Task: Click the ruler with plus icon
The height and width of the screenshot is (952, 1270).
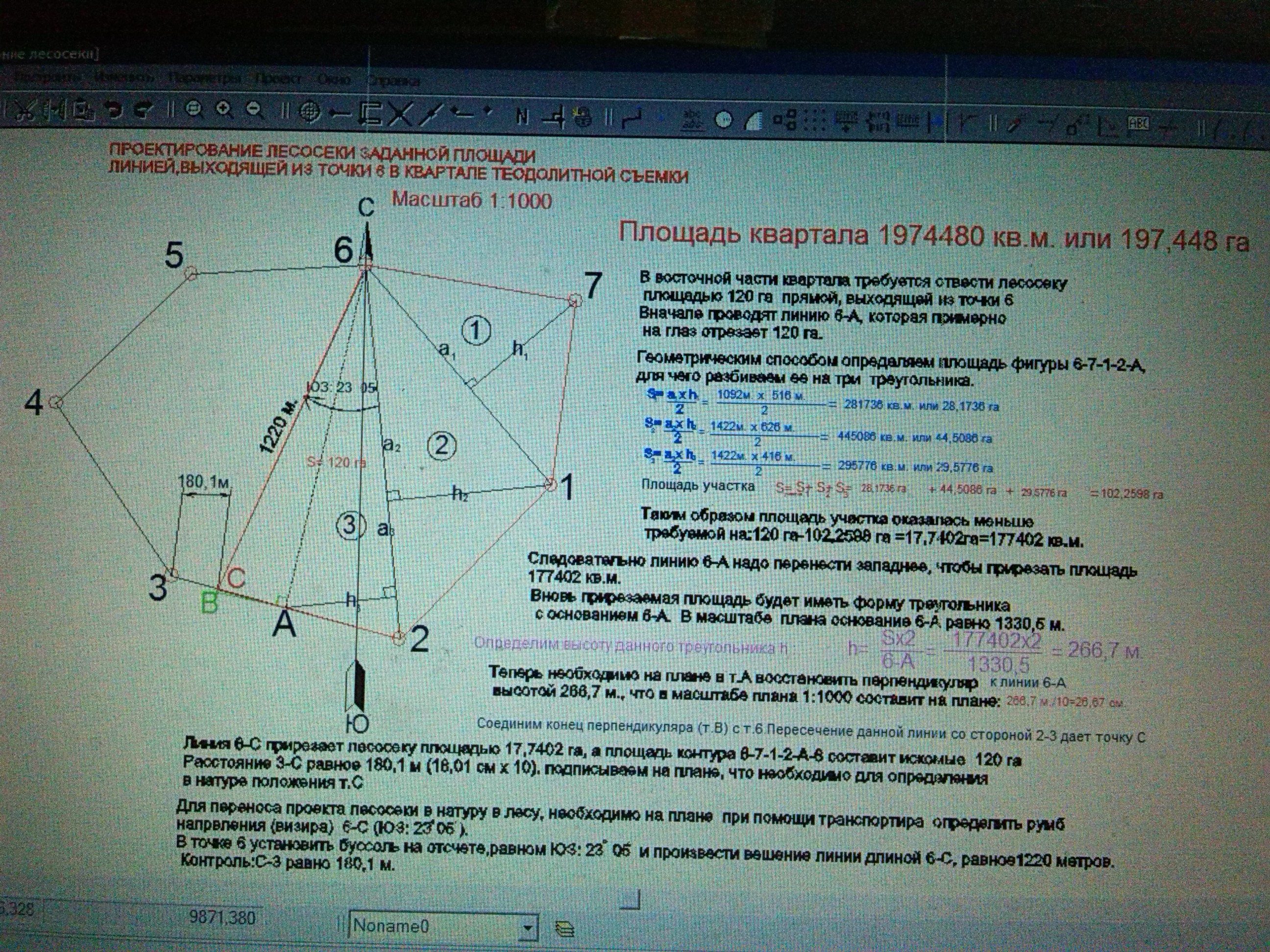Action: (x=846, y=121)
